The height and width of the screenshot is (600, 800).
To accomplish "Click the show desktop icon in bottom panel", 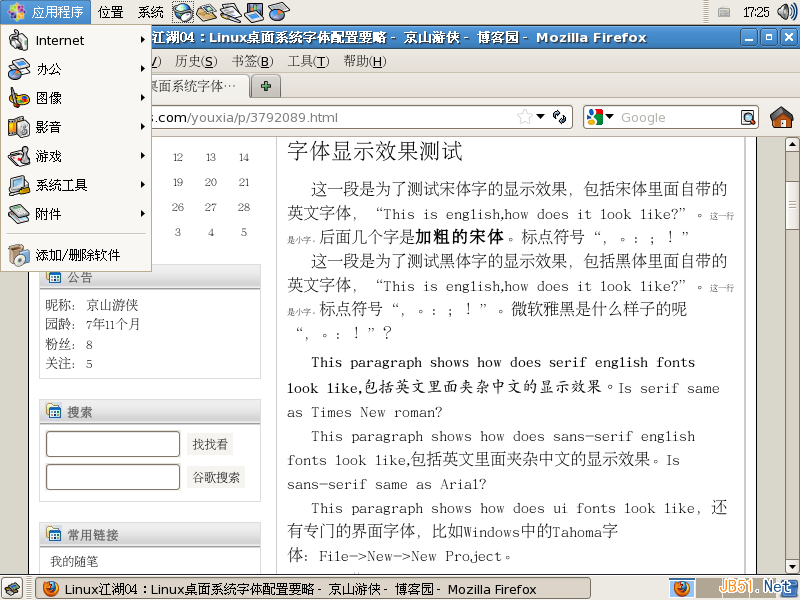I will 13,588.
